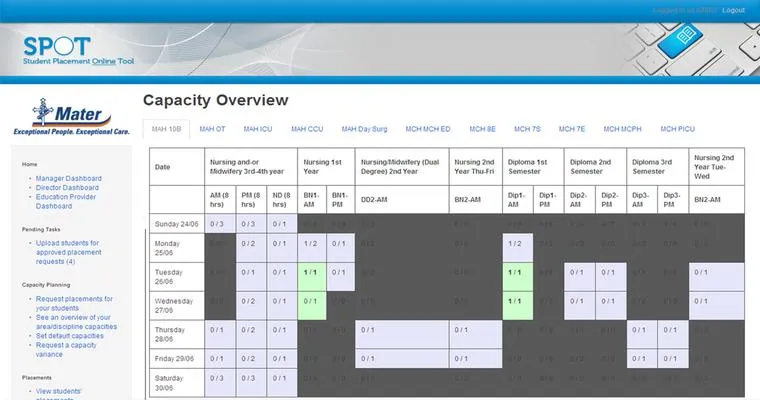The width and height of the screenshot is (760, 400).
Task: Click the Monday 25/06 PM 0/2 cell
Action: click(251, 248)
